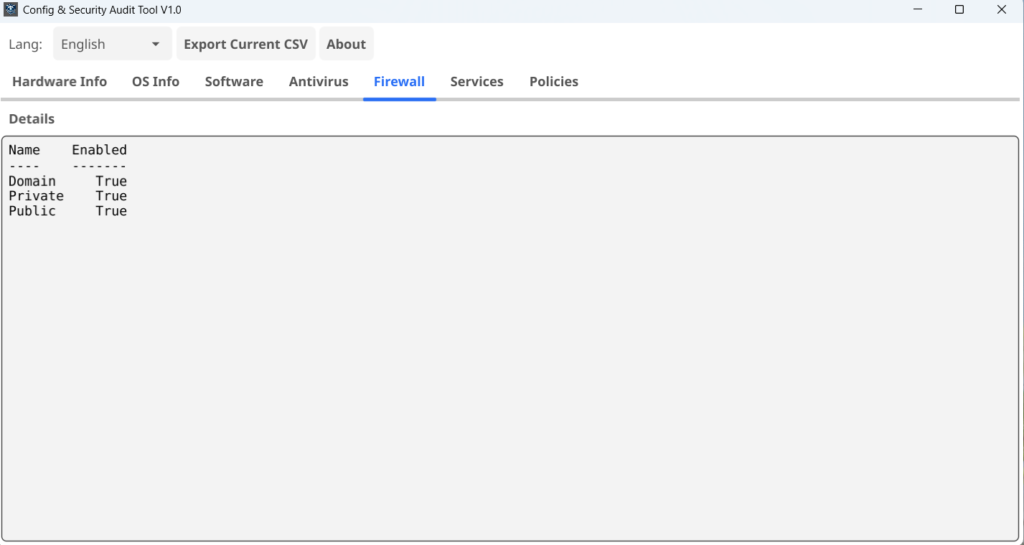The image size is (1024, 545).
Task: Go to the Software tab
Action: (x=234, y=82)
